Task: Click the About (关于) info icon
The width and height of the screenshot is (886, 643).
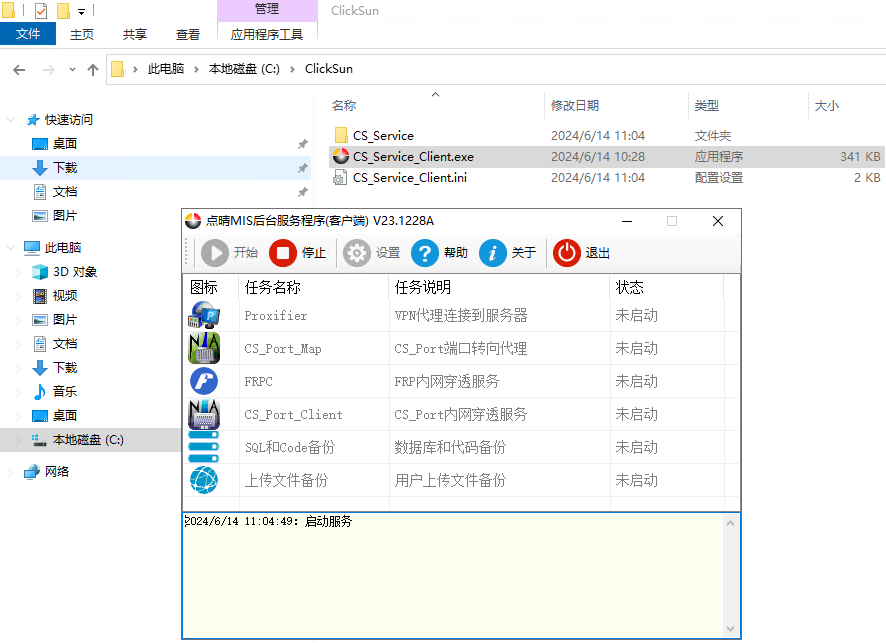Action: click(x=493, y=253)
